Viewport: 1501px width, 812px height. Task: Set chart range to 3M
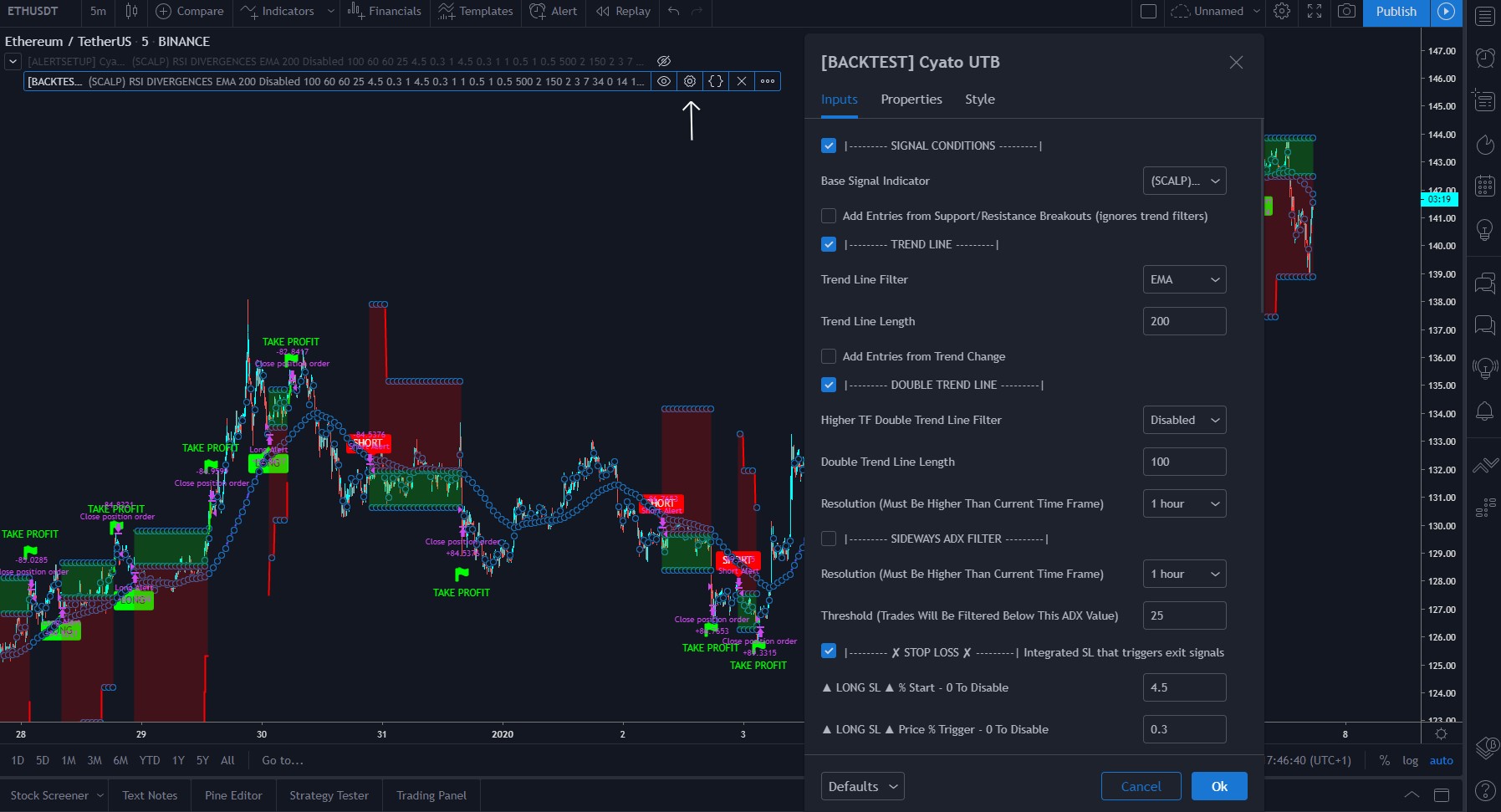point(94,760)
